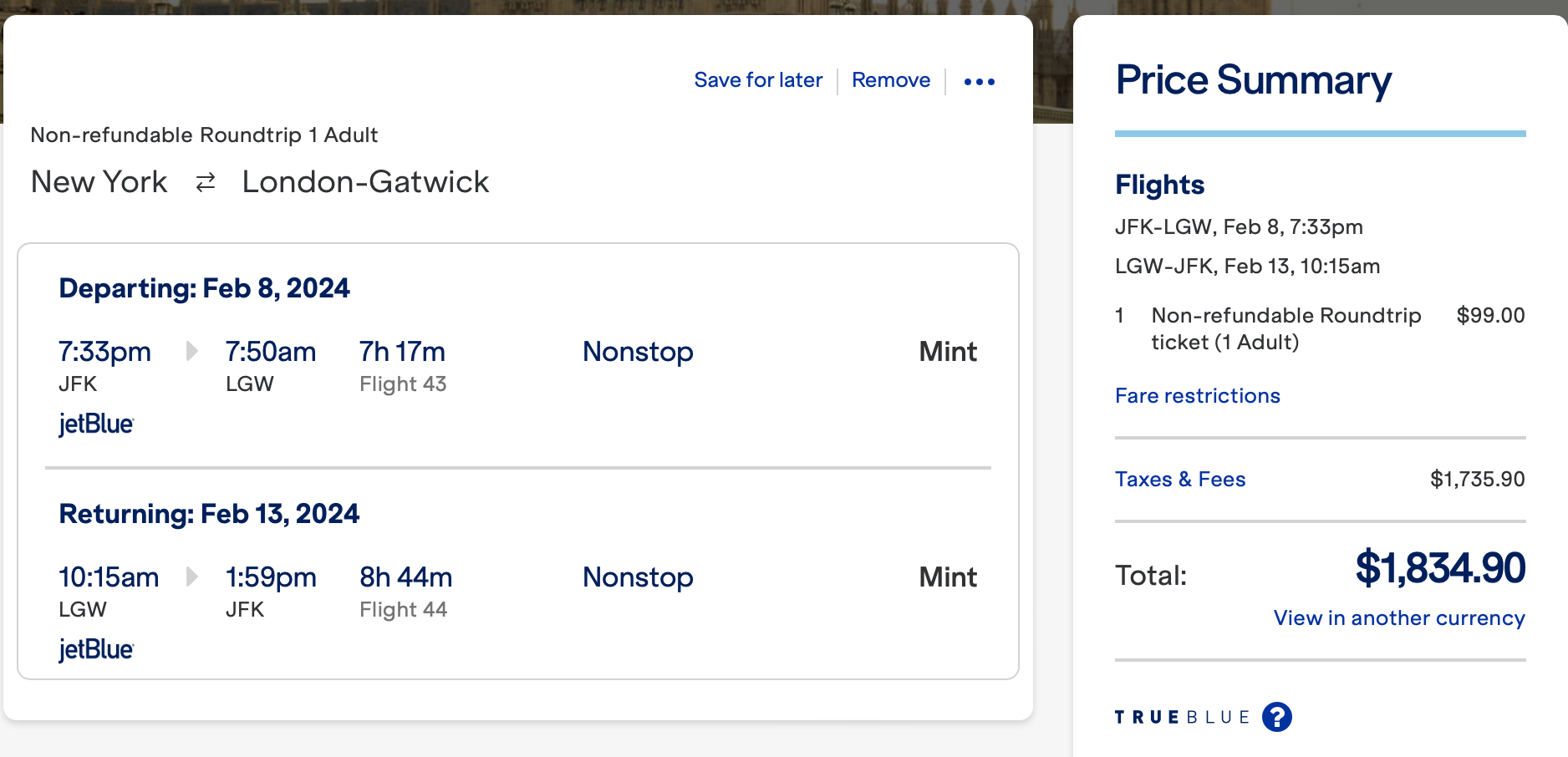The height and width of the screenshot is (757, 1568).
Task: Click the $1,834.90 total price
Action: point(1439,568)
